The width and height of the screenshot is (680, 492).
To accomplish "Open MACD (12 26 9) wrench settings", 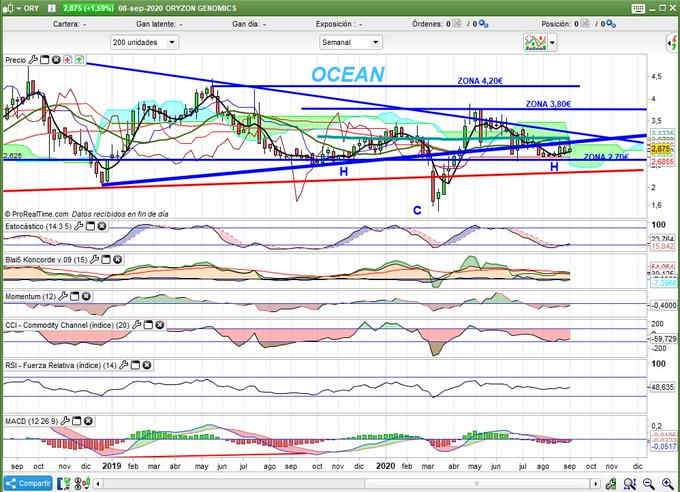I will [65, 421].
